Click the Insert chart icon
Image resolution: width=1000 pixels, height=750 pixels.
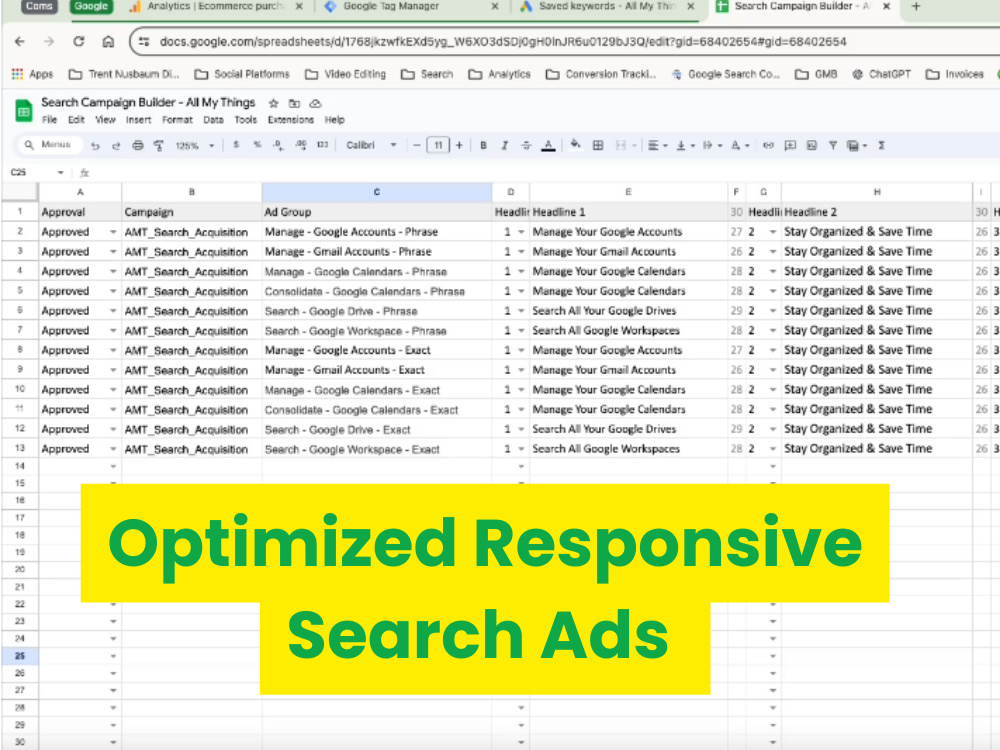pos(812,145)
